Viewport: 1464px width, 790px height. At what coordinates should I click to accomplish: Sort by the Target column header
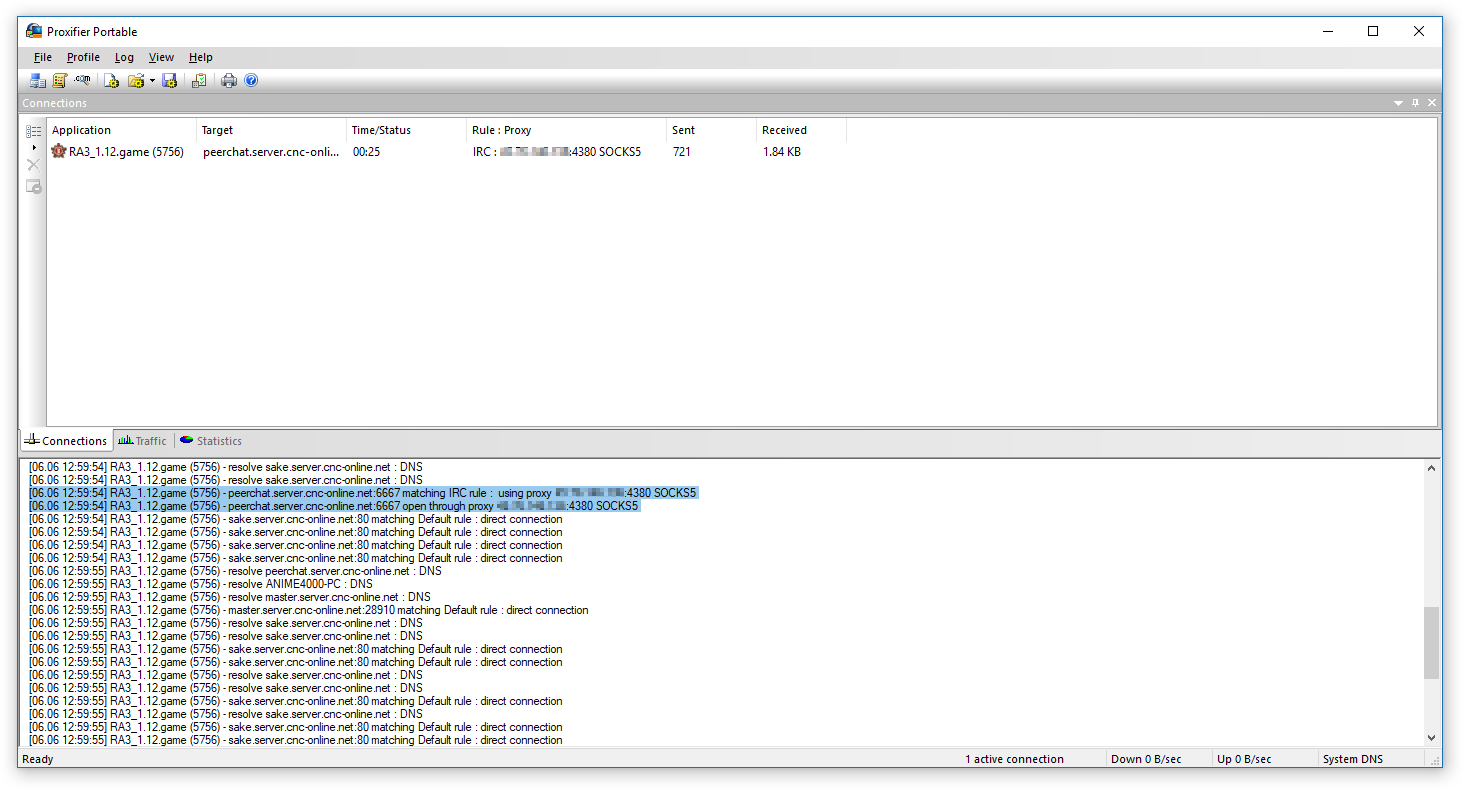pos(272,130)
